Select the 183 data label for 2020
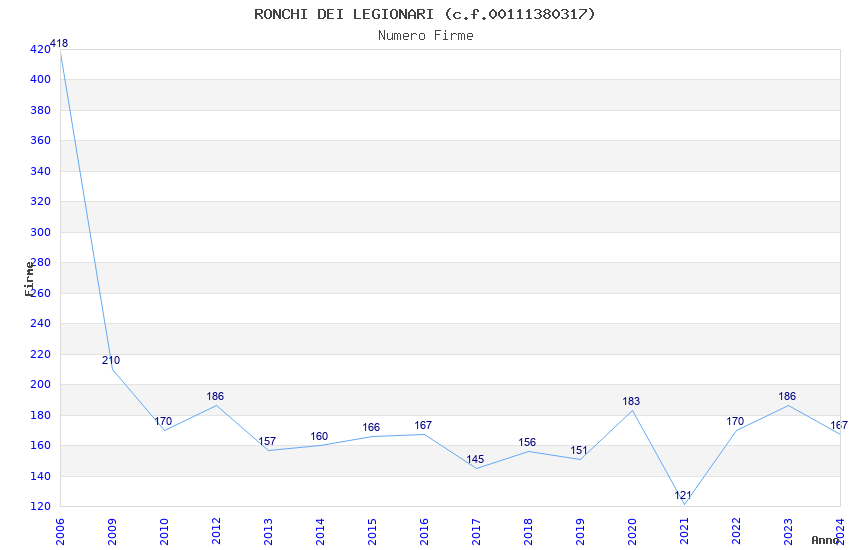The height and width of the screenshot is (550, 850). [631, 401]
